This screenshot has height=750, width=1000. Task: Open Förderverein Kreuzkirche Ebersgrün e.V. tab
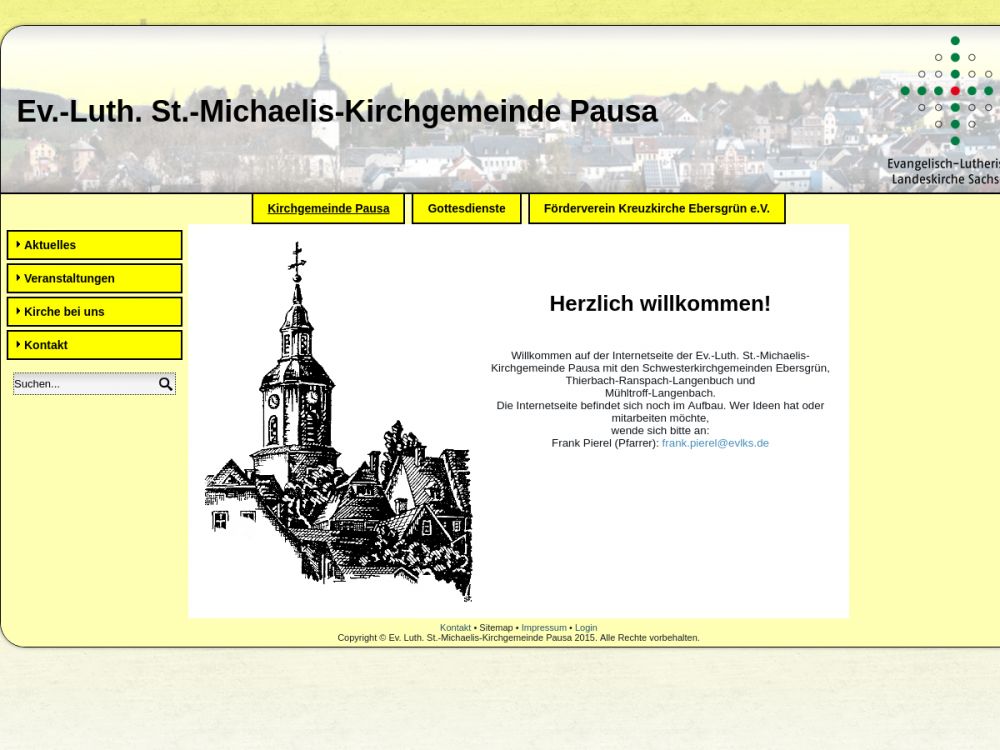(656, 209)
